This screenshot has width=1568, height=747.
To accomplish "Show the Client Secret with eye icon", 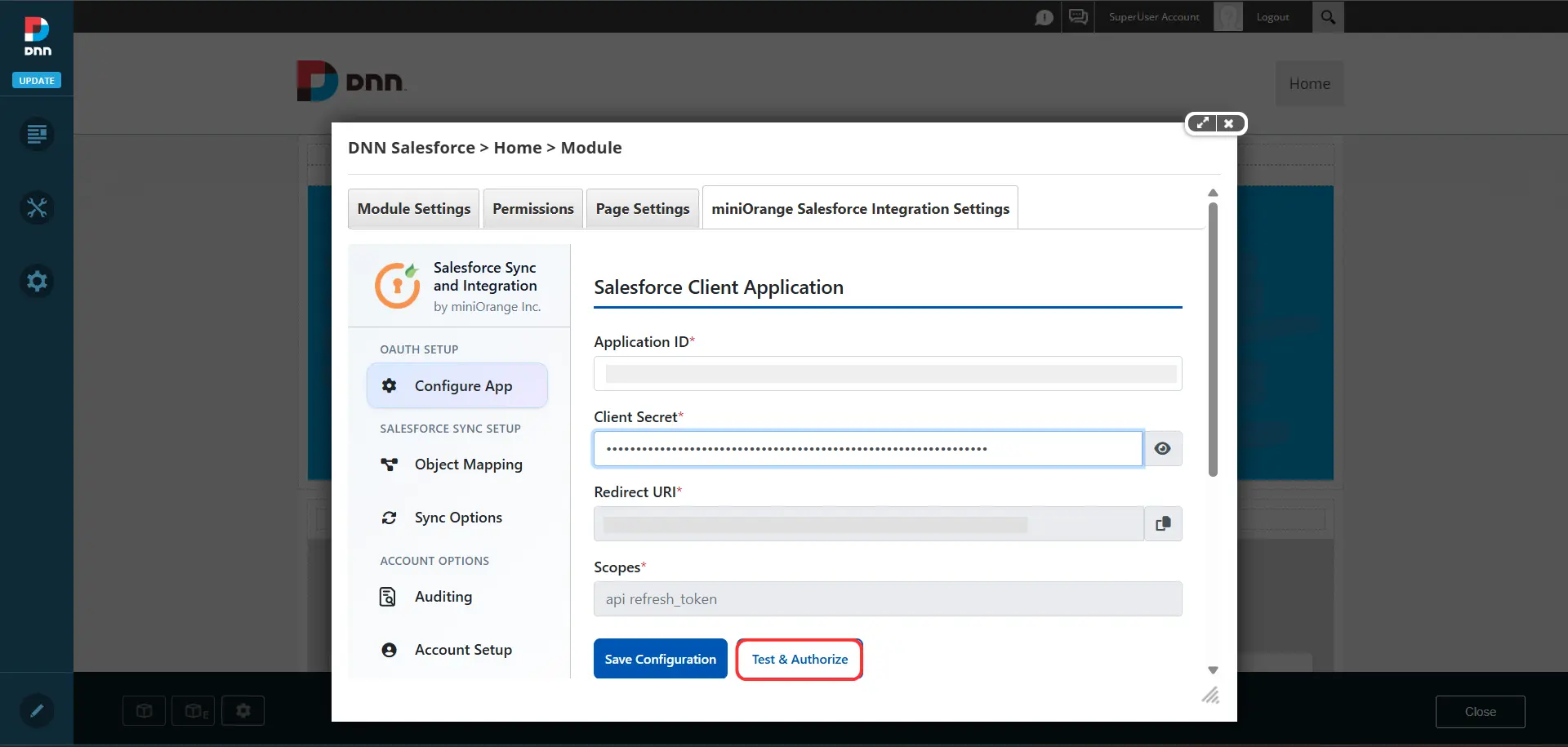I will (1163, 448).
